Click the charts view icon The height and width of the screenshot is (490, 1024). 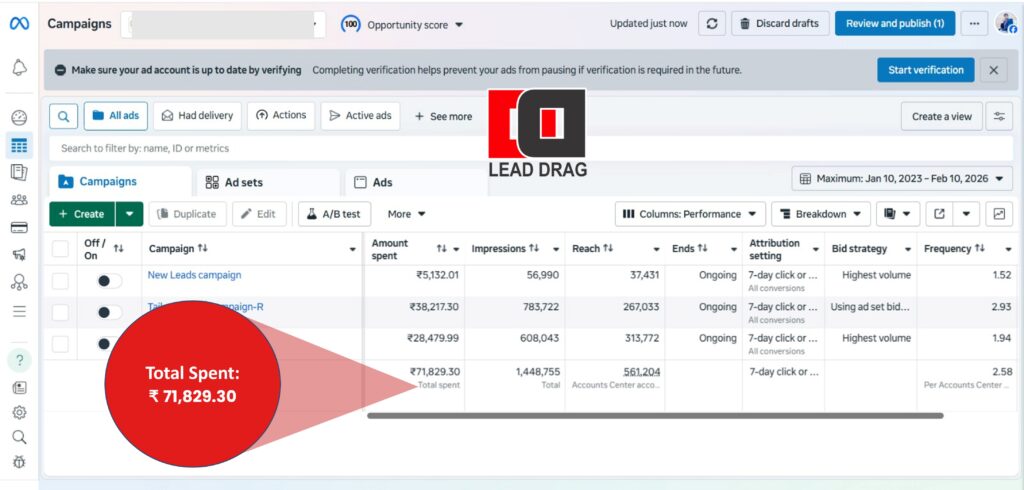998,214
